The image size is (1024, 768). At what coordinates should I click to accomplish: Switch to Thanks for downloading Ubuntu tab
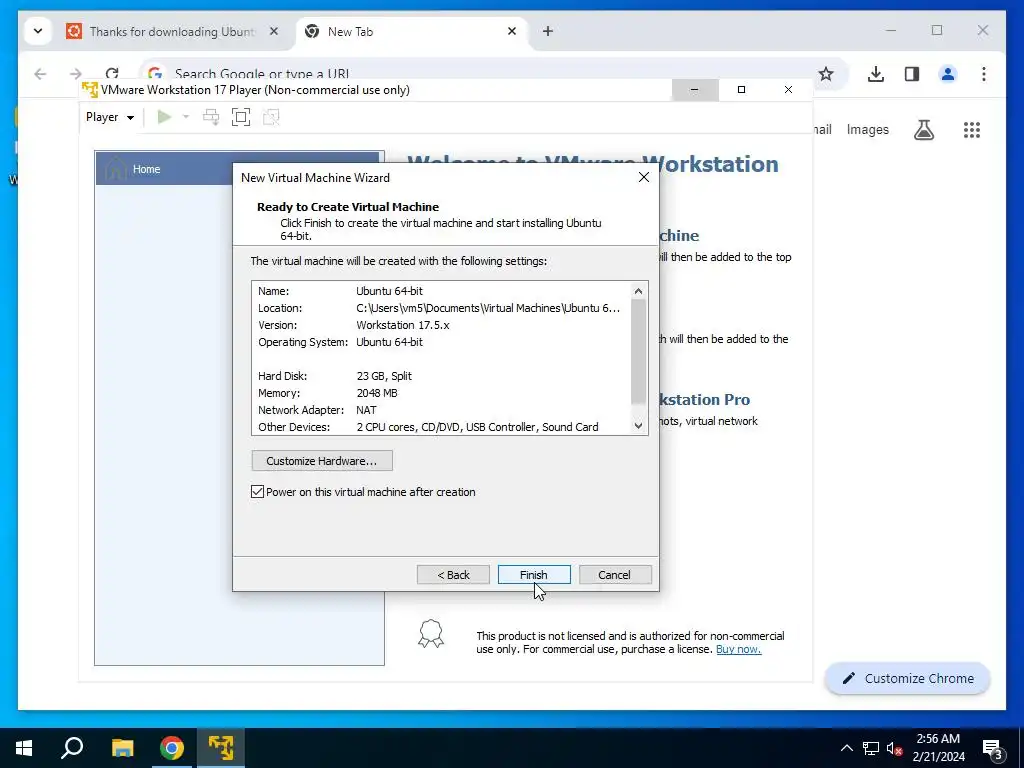pyautogui.click(x=171, y=31)
